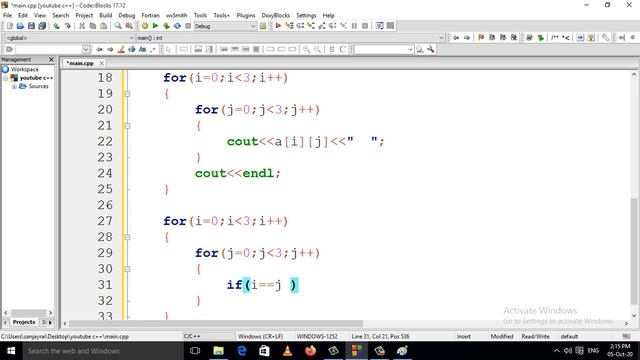This screenshot has width=640, height=360.
Task: Open the search text combo box arrow
Action: click(86, 49)
